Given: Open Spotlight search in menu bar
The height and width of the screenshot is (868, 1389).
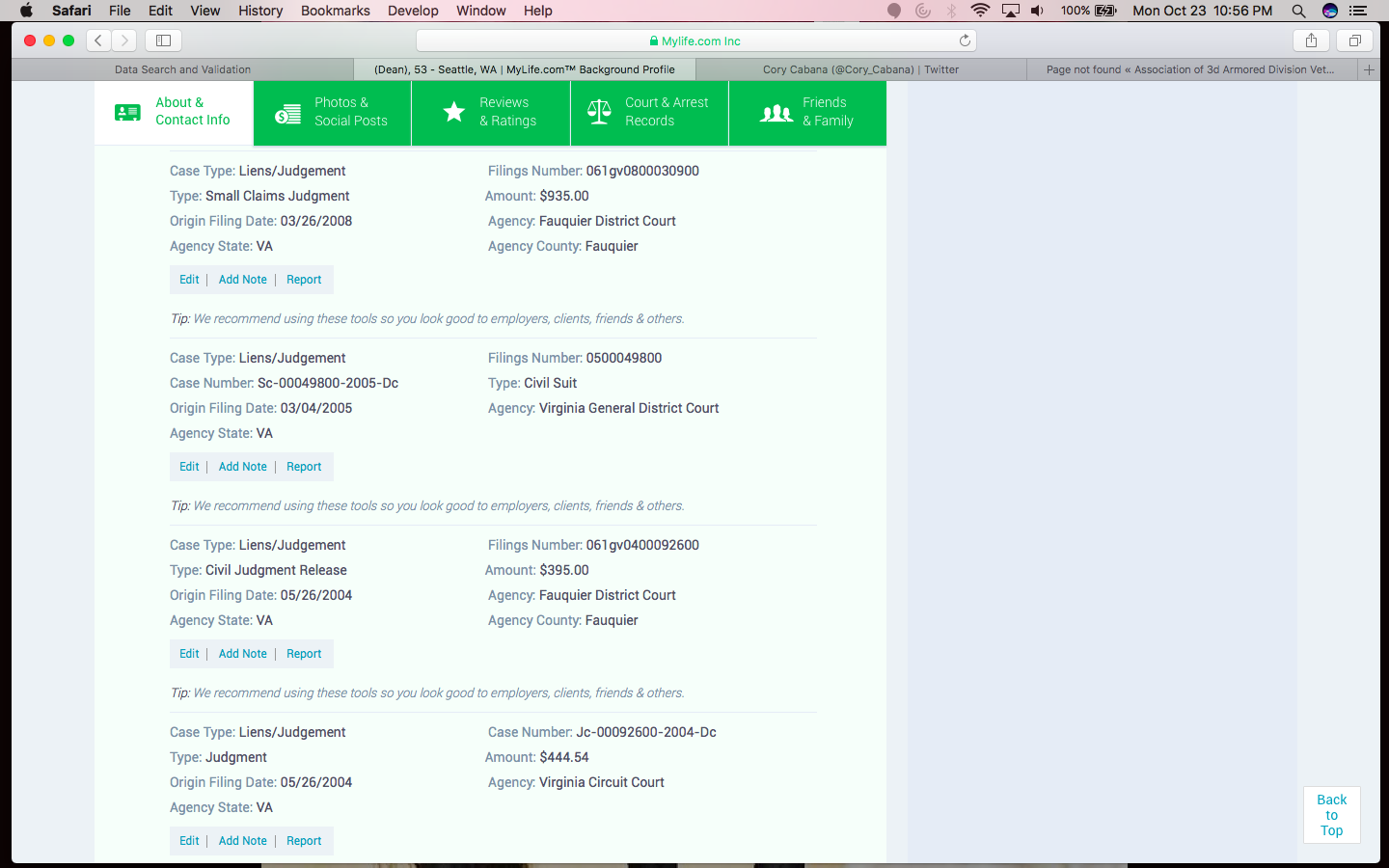Looking at the screenshot, I should (x=1298, y=11).
